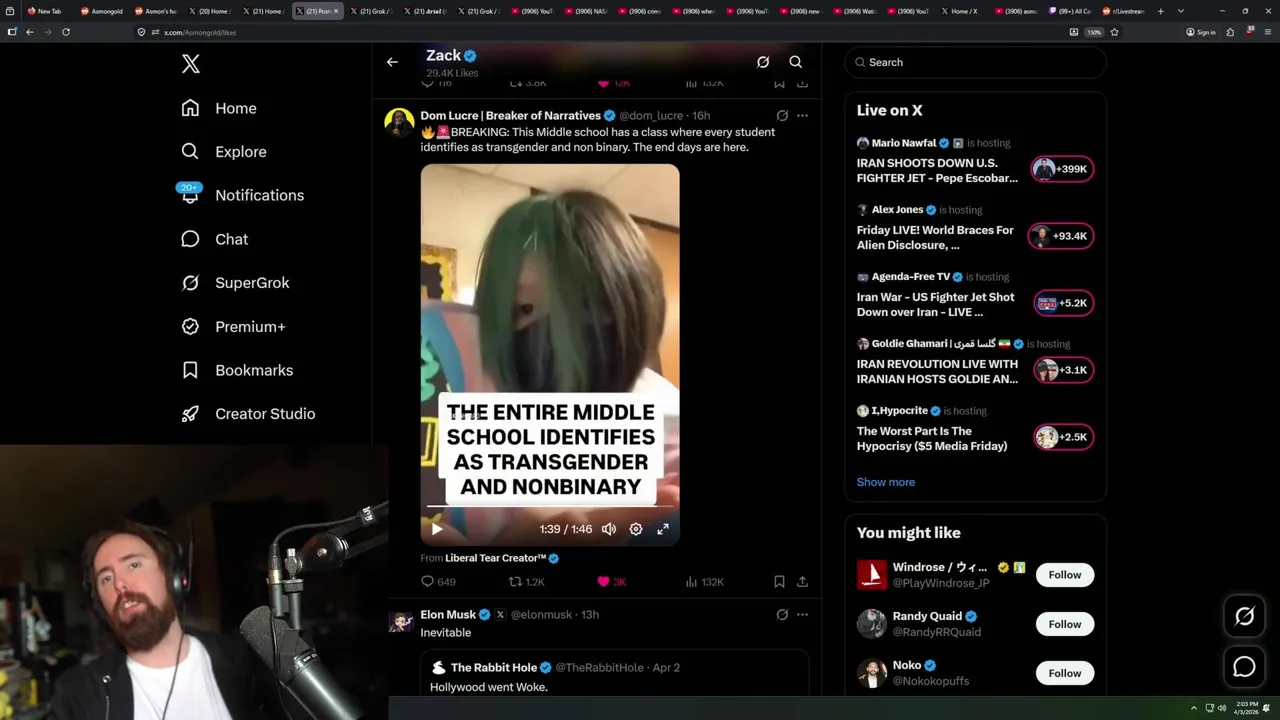Open Notifications in the sidebar
The width and height of the screenshot is (1280, 720).
point(242,195)
